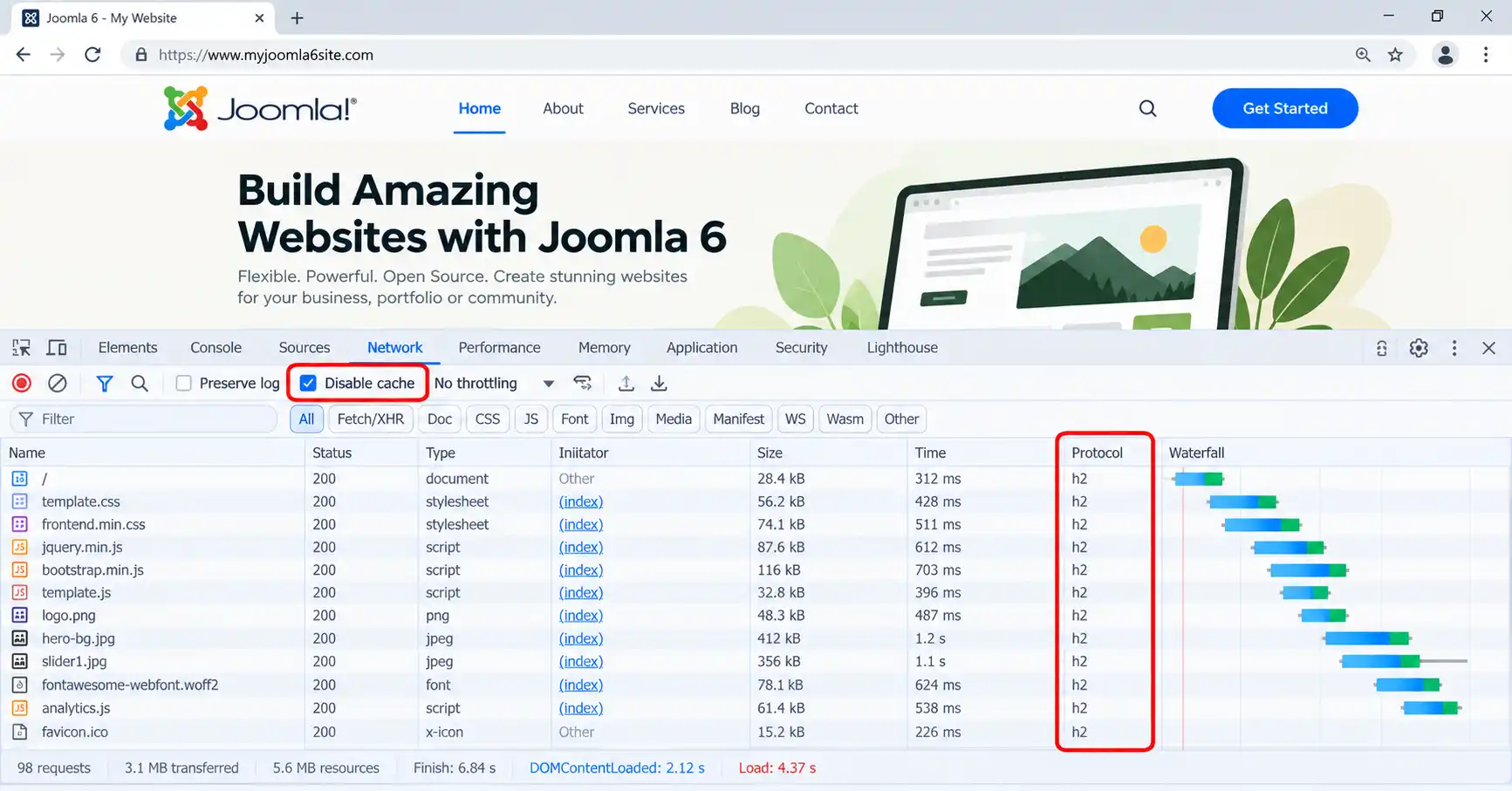The height and width of the screenshot is (791, 1512).
Task: Open network conditions wifi icon
Action: click(583, 383)
